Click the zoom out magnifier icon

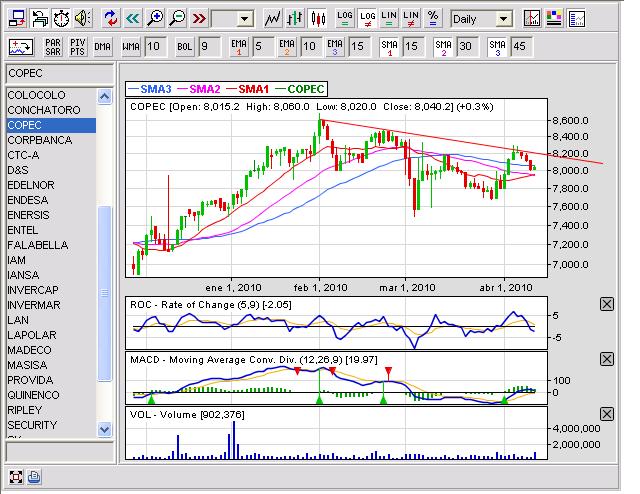click(177, 18)
